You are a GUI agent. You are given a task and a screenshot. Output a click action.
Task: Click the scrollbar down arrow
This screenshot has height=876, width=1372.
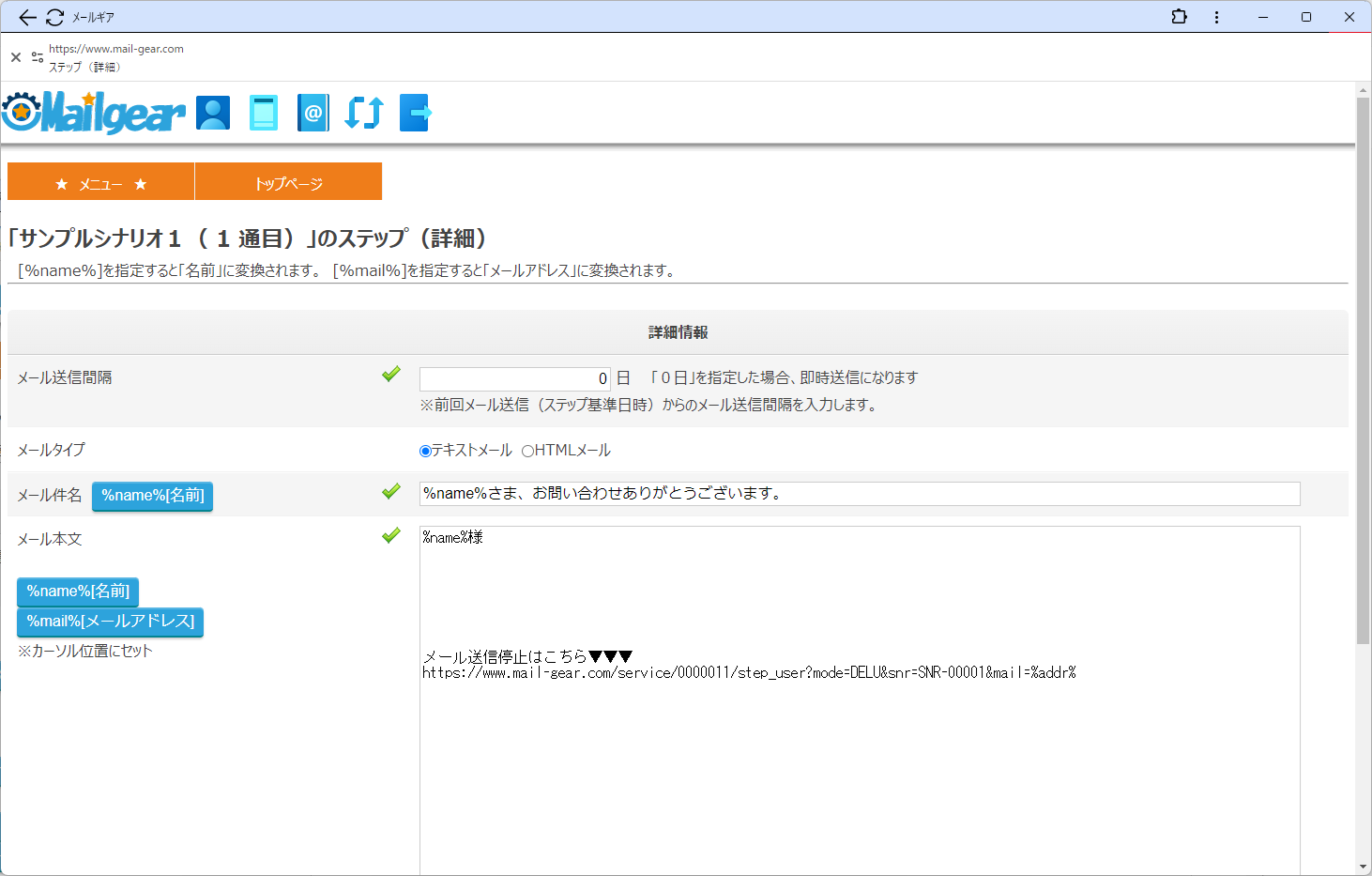pos(1364,867)
